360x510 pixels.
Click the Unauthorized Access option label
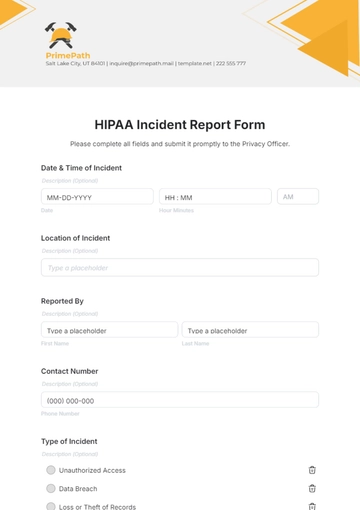coord(92,470)
